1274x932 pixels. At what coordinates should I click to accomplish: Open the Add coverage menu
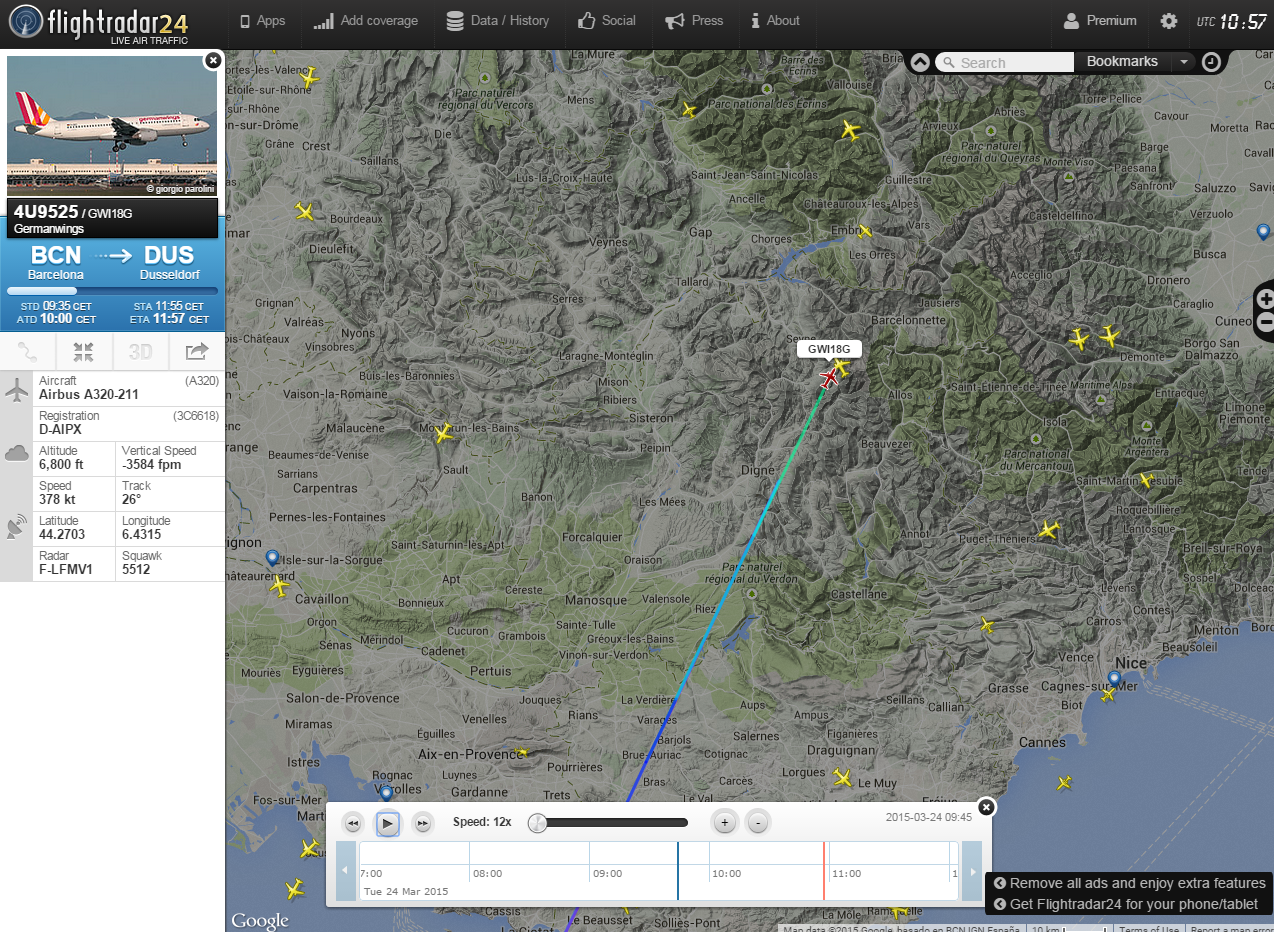click(x=365, y=21)
